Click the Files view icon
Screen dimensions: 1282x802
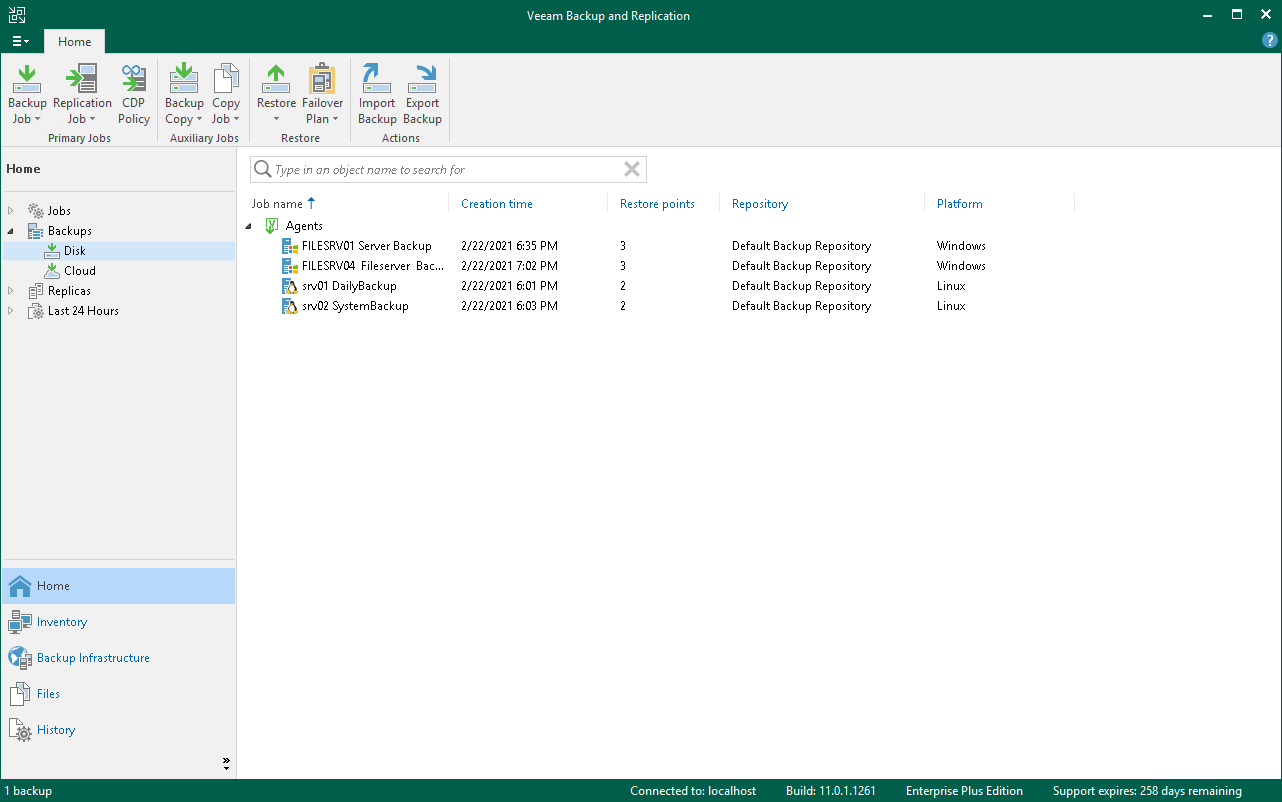pos(20,694)
